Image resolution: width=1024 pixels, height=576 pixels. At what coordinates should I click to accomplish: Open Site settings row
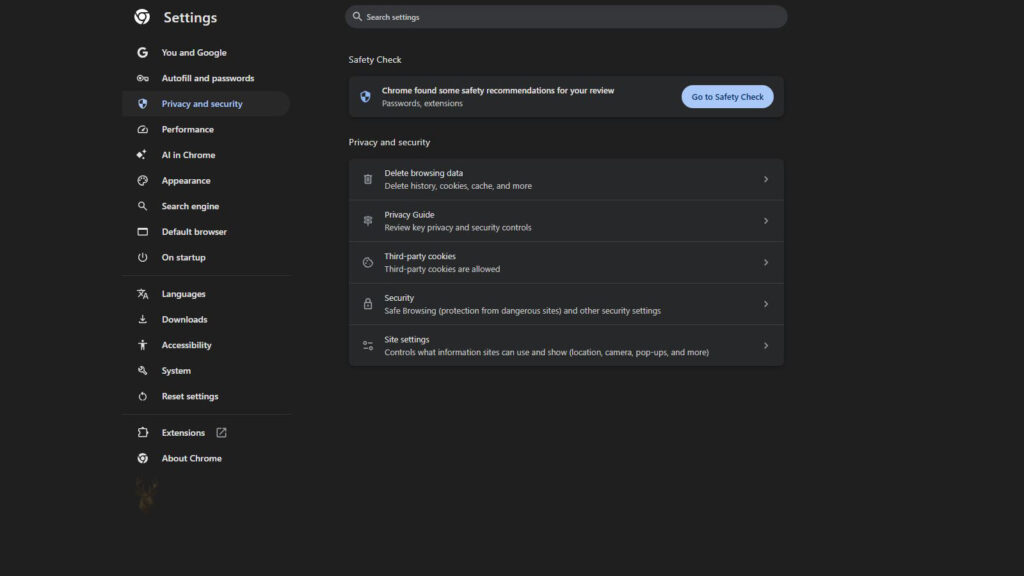(x=566, y=345)
